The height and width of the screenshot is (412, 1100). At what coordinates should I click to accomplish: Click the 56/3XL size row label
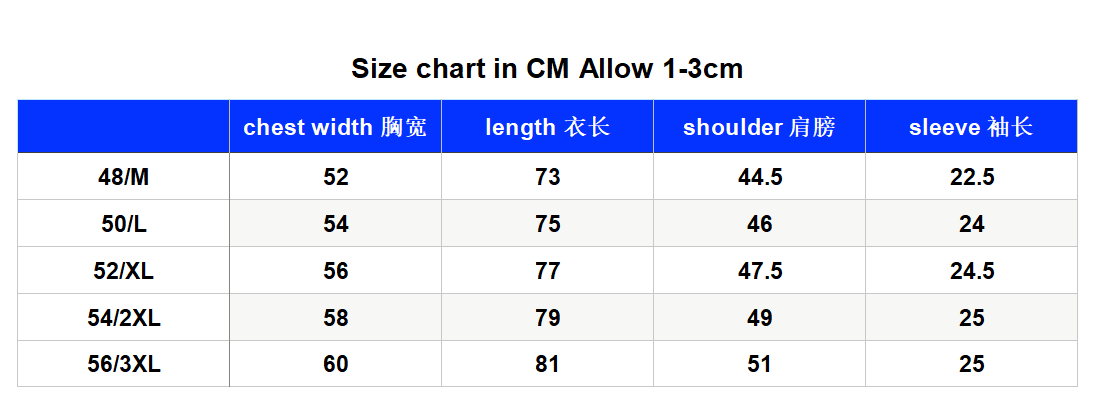click(123, 364)
